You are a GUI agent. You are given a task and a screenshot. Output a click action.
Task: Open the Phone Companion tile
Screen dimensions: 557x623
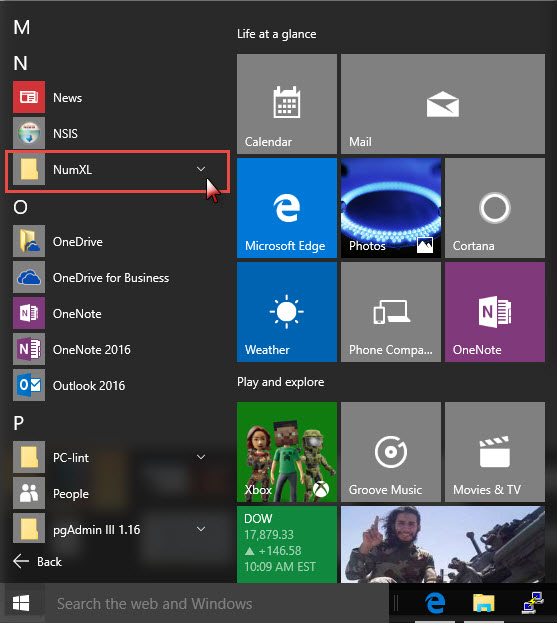click(x=391, y=312)
